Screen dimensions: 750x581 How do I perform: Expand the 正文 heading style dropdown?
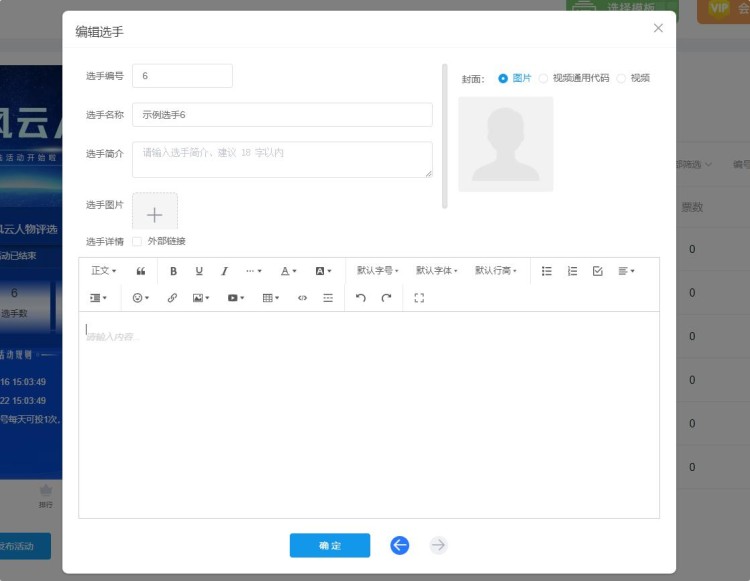tap(103, 271)
